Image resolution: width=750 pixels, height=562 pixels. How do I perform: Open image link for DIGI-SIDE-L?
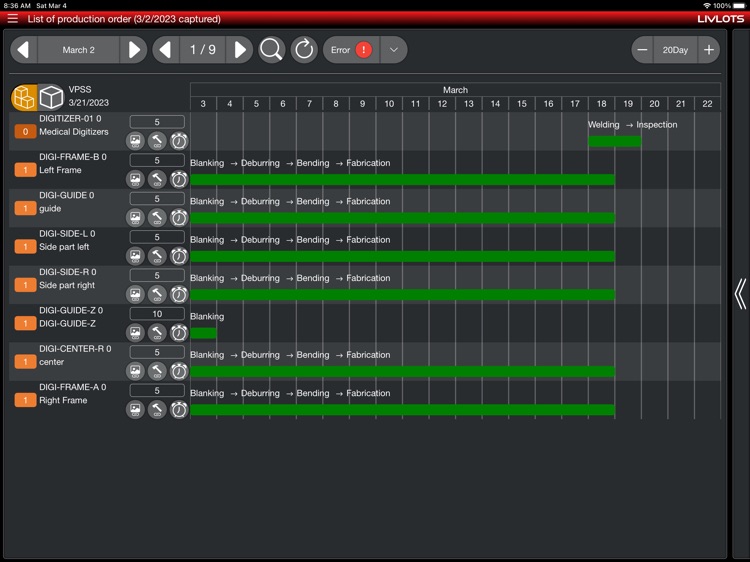coord(135,256)
